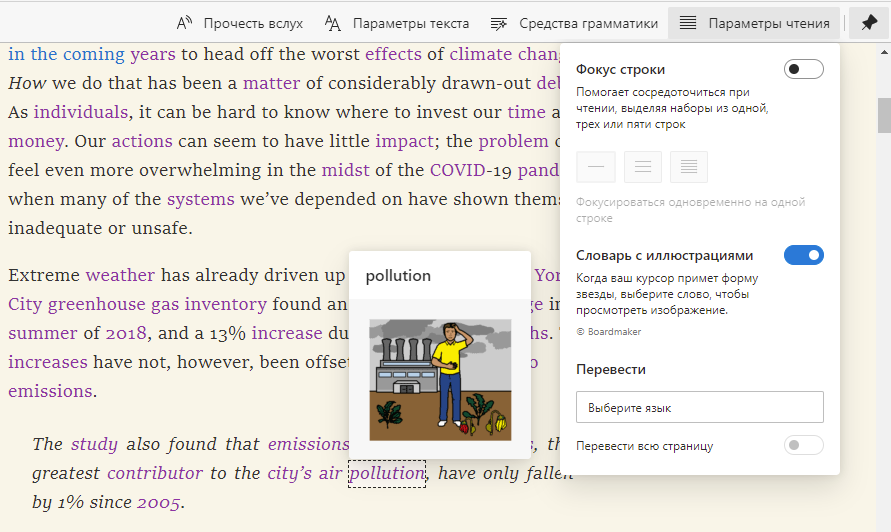
Task: Enable the Фокус строки toggle
Action: click(x=803, y=69)
